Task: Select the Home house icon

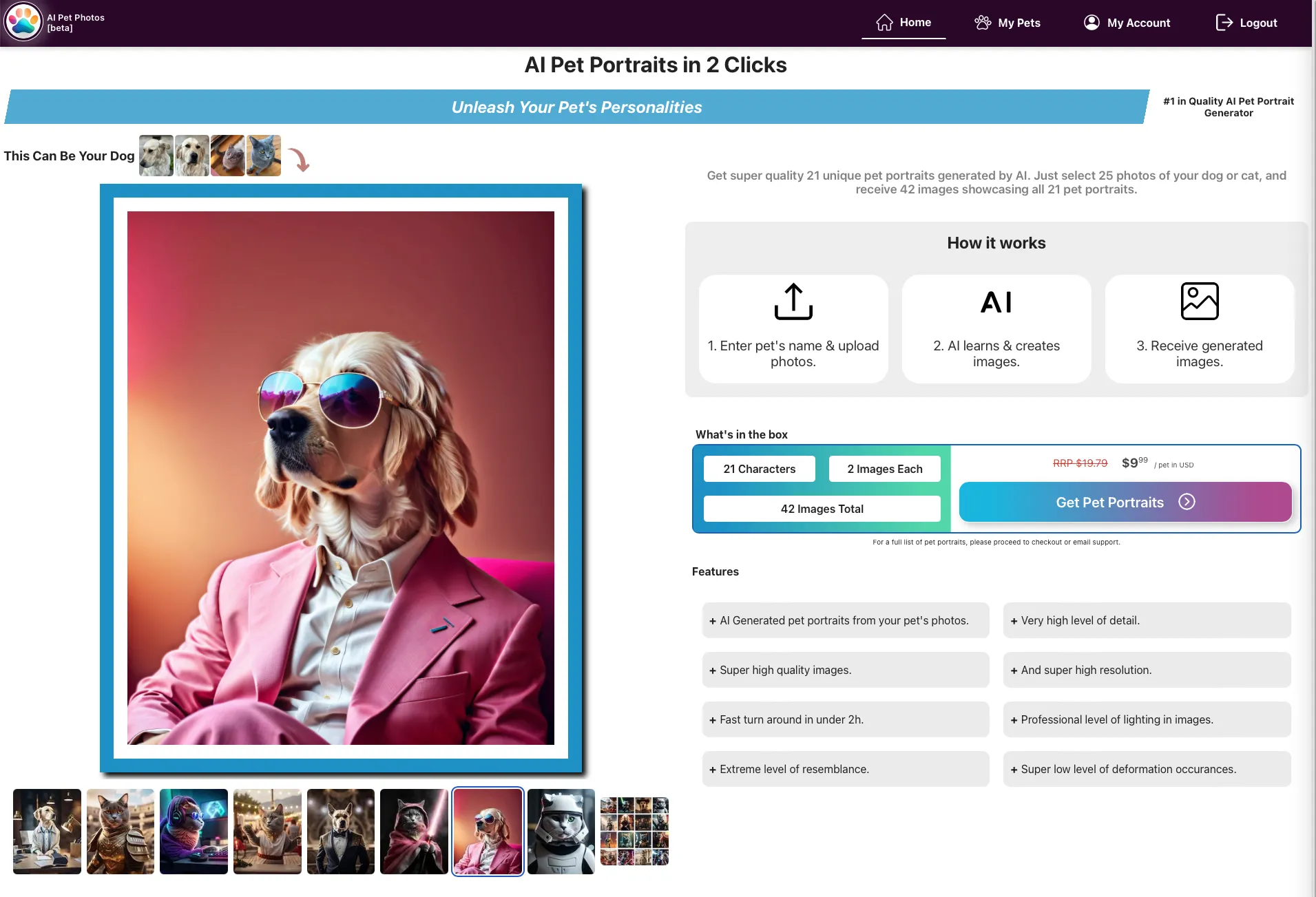Action: (886, 21)
